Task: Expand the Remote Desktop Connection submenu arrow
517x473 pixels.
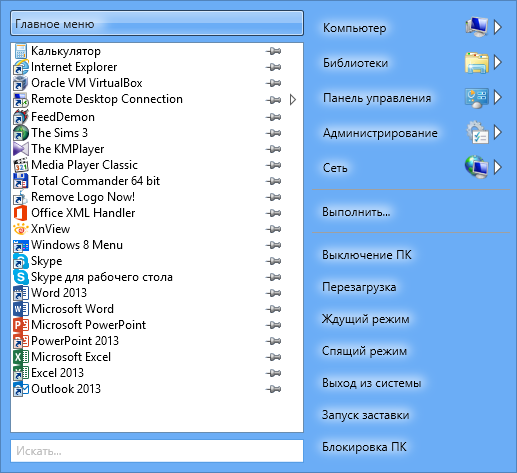Action: point(293,100)
